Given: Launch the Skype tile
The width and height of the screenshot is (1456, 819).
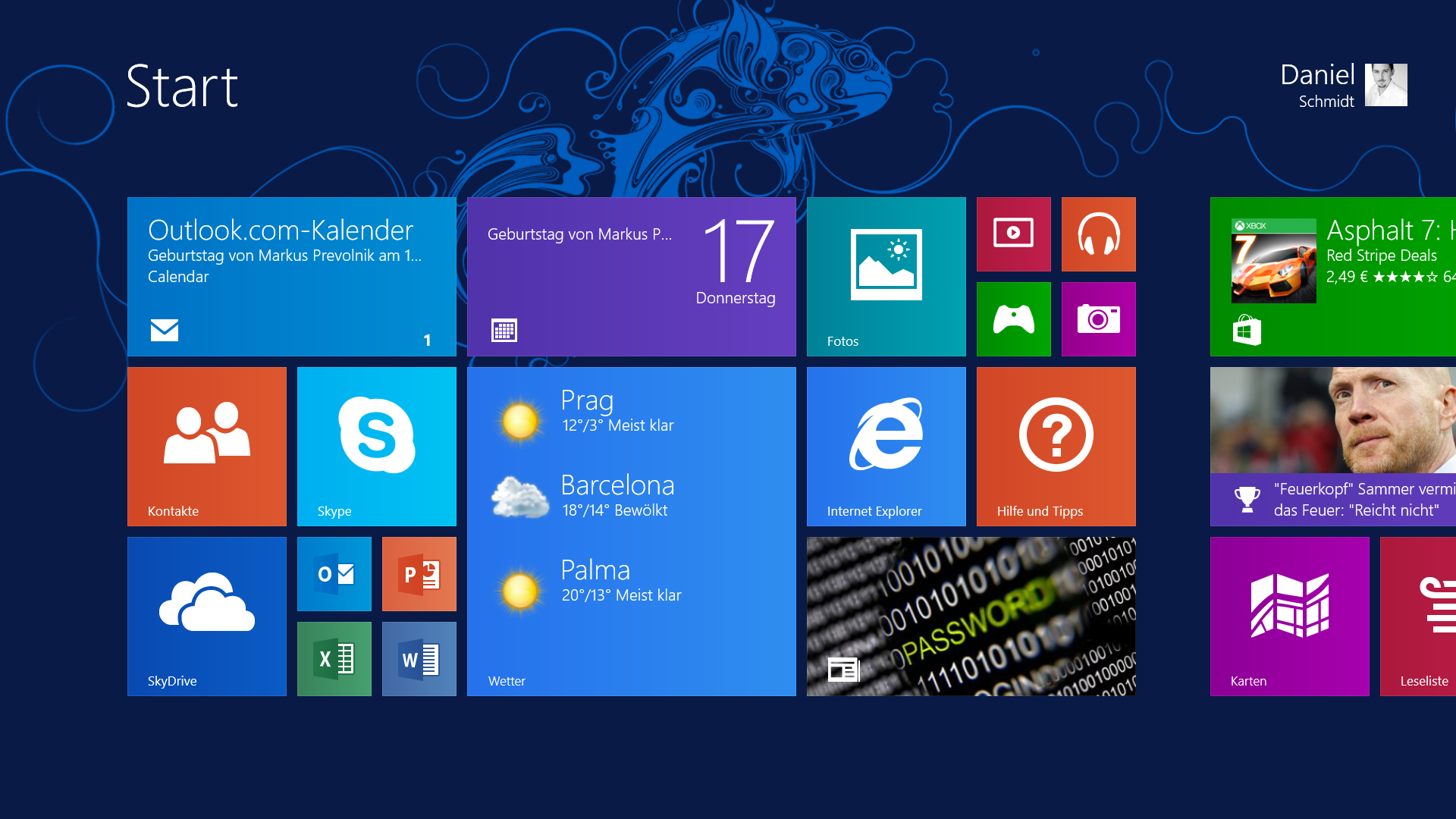Looking at the screenshot, I should [x=377, y=447].
